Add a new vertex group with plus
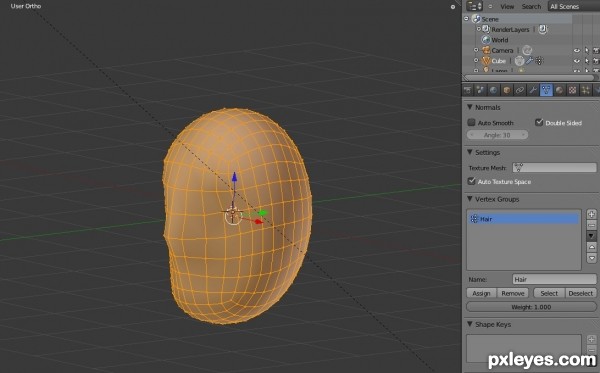Viewport: 600px width, 373px height. tap(592, 214)
